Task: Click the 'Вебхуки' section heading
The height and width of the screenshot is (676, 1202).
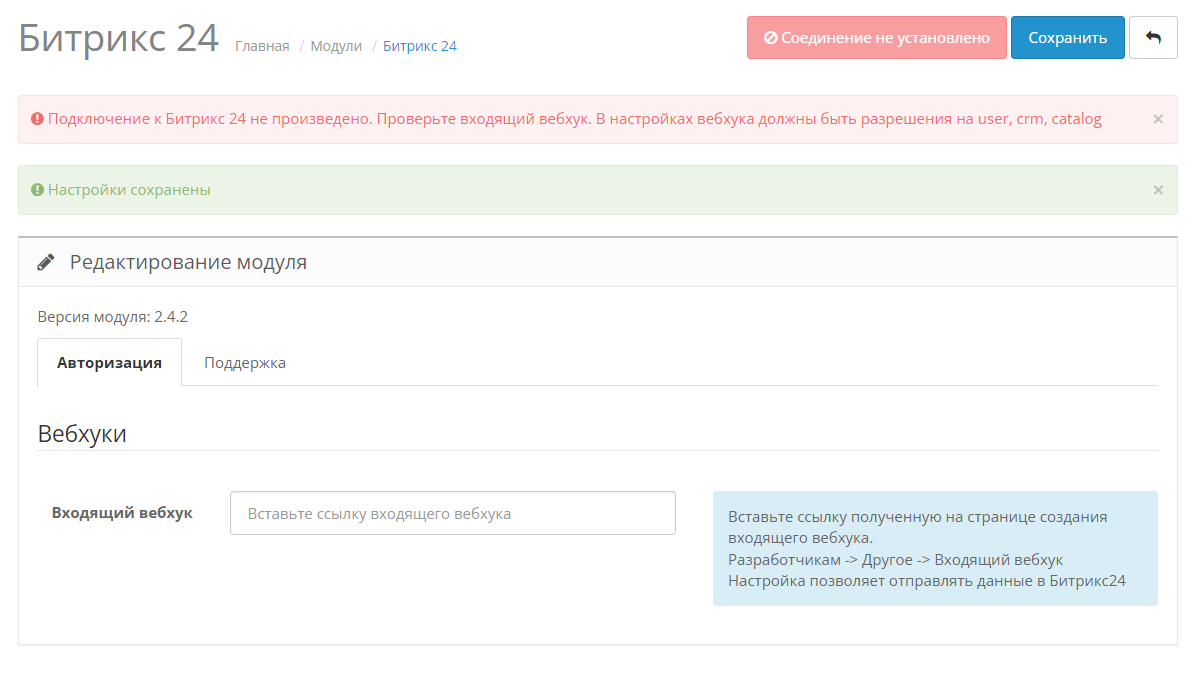Action: (82, 434)
